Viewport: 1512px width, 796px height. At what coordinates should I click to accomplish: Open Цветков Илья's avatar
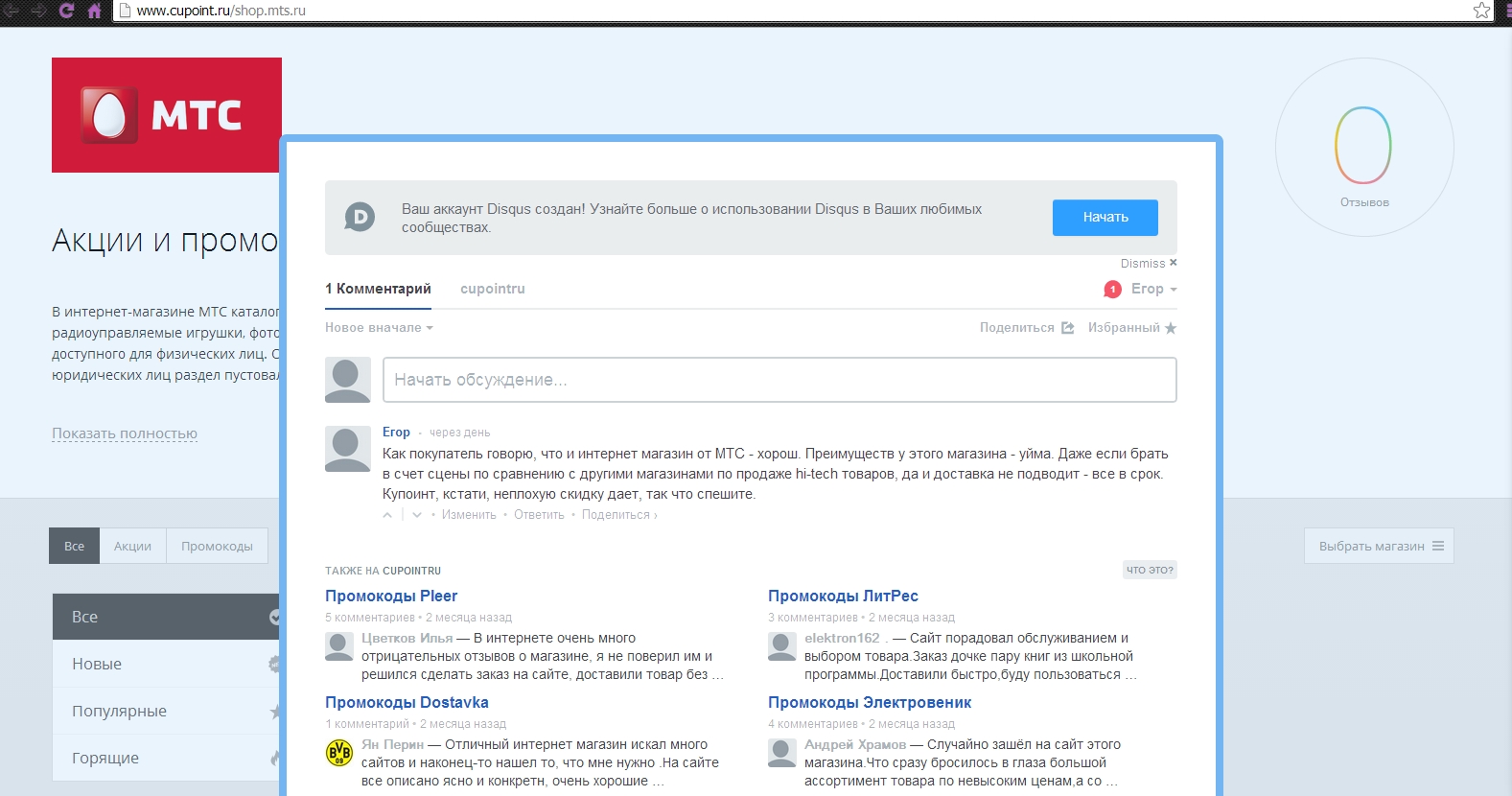pos(339,646)
